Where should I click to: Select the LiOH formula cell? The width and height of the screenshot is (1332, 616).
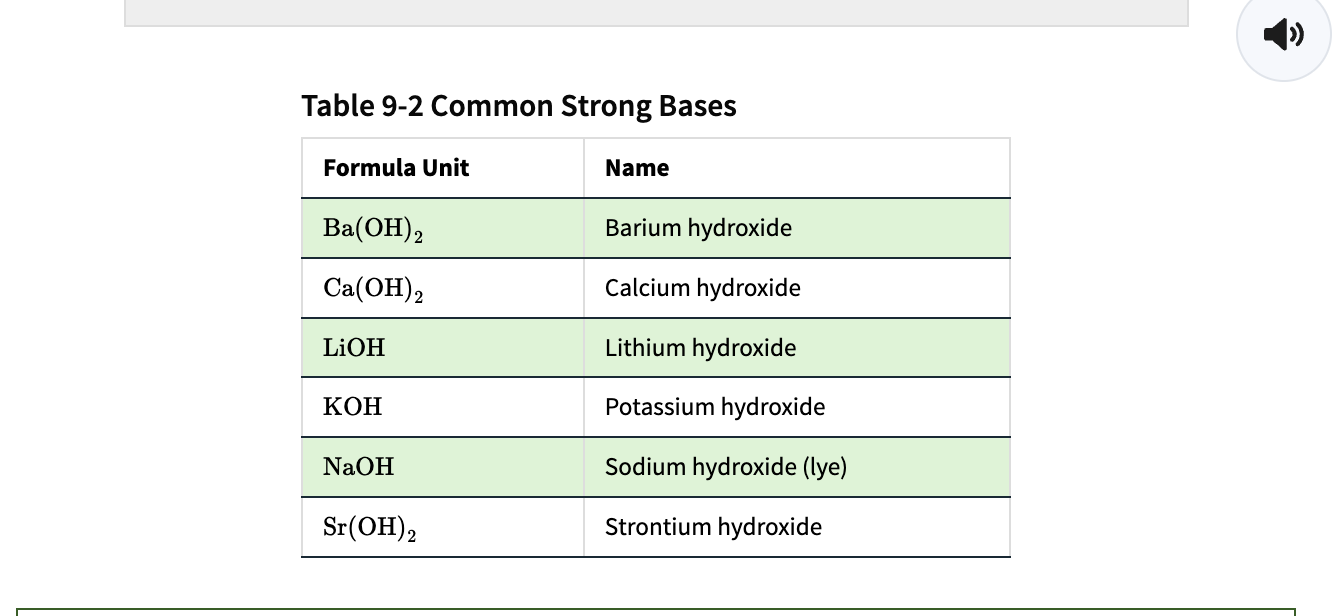pos(443,348)
